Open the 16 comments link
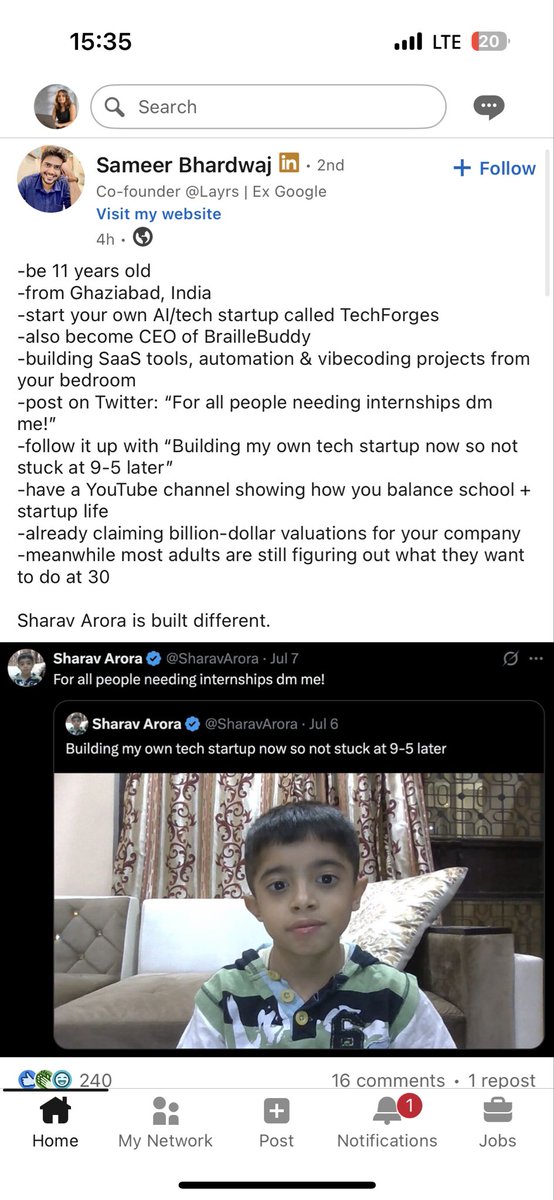 (x=388, y=1080)
